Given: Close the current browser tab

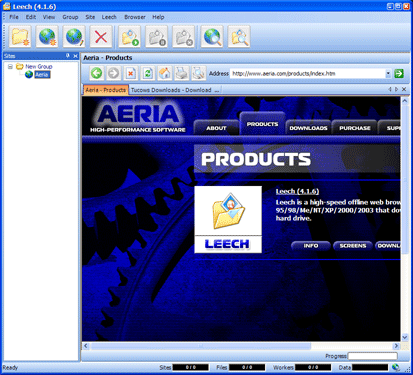Looking at the screenshot, I should (404, 89).
